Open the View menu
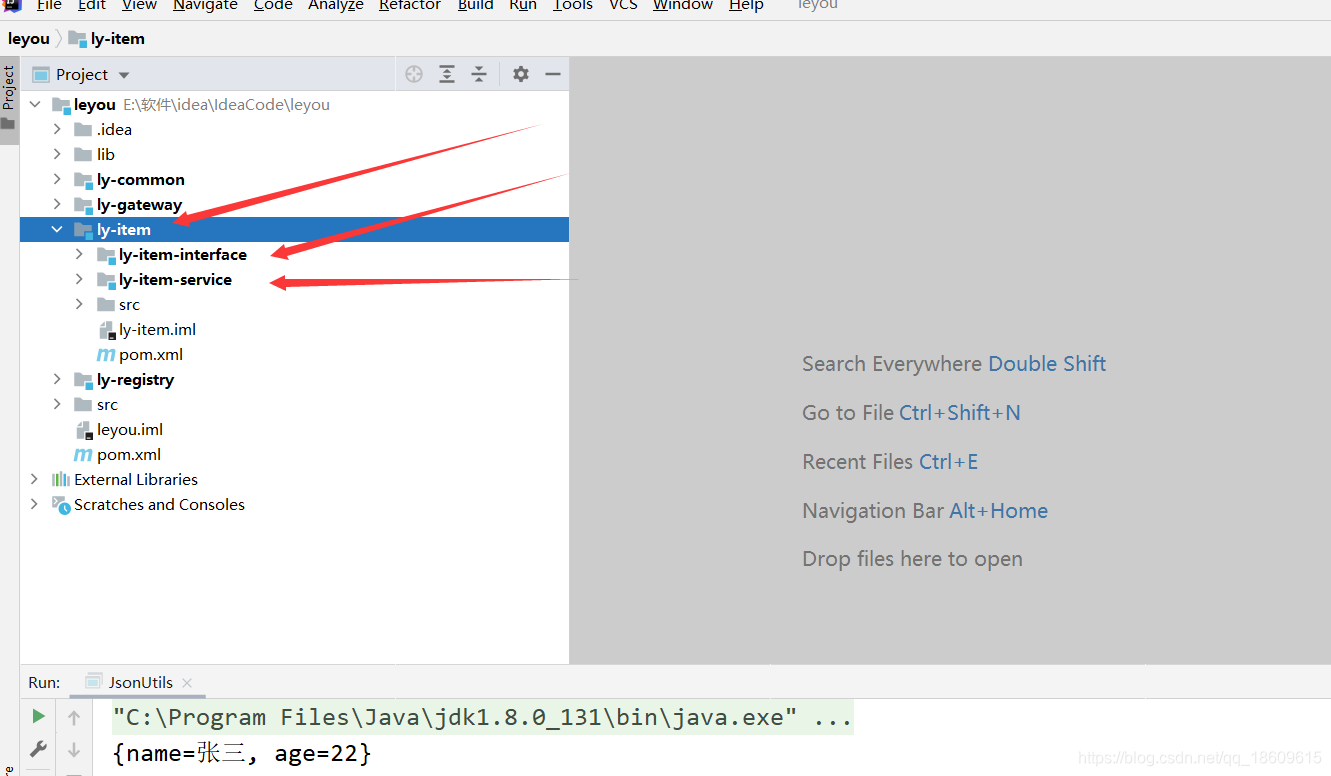The image size is (1331, 776). [140, 5]
